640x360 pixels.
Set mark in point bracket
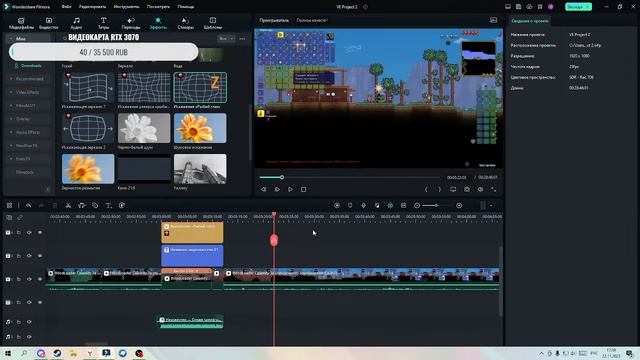(x=426, y=189)
